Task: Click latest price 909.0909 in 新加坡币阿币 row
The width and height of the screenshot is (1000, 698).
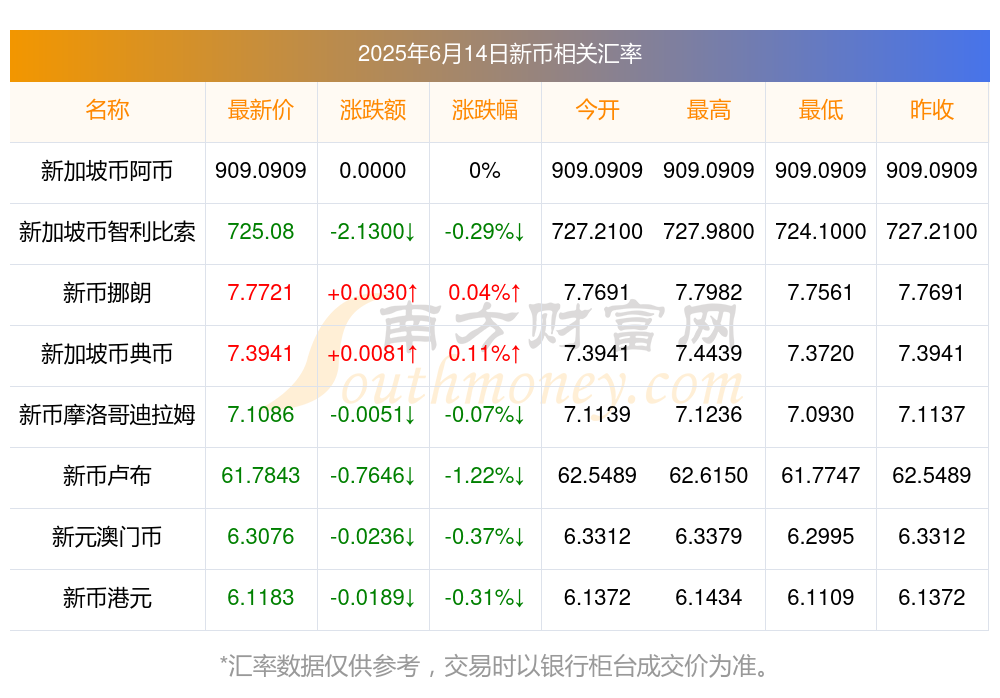Action: 260,170
